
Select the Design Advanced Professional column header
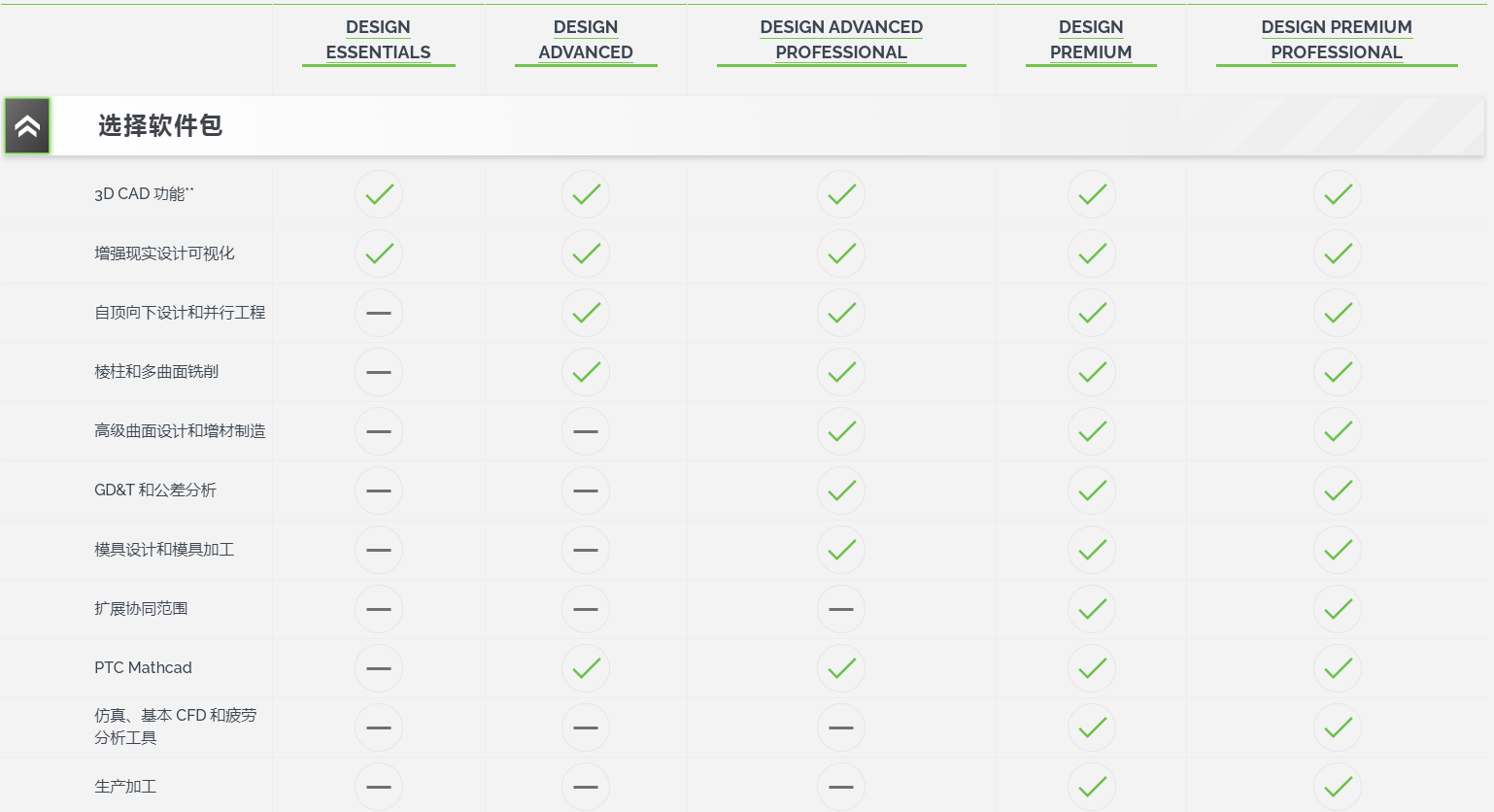click(841, 40)
